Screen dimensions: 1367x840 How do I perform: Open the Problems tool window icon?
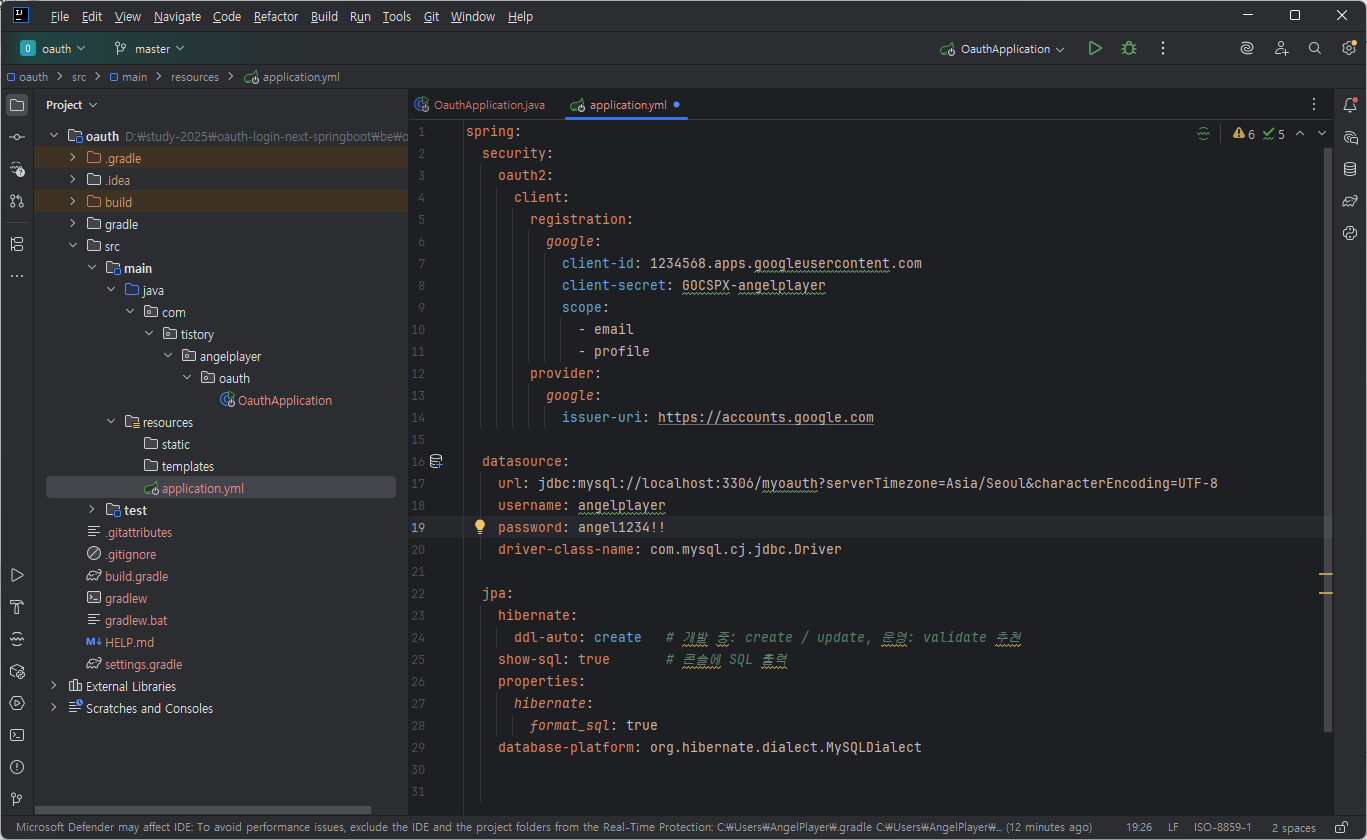17,767
